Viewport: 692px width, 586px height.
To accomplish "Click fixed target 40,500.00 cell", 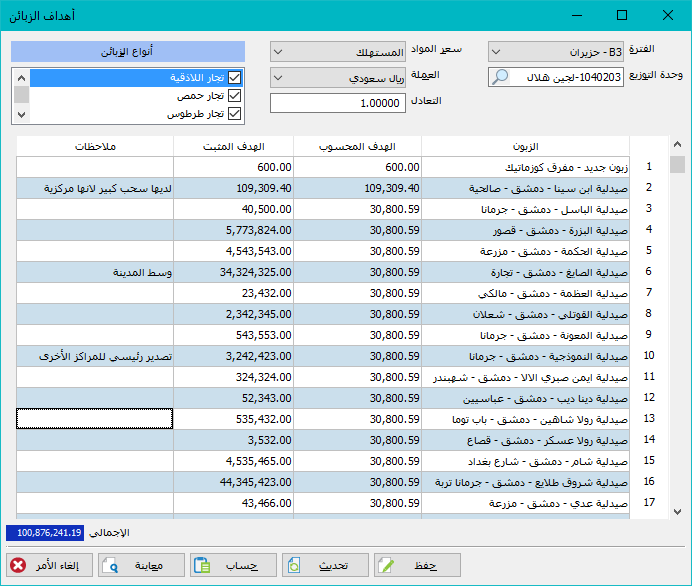I will pos(233,209).
